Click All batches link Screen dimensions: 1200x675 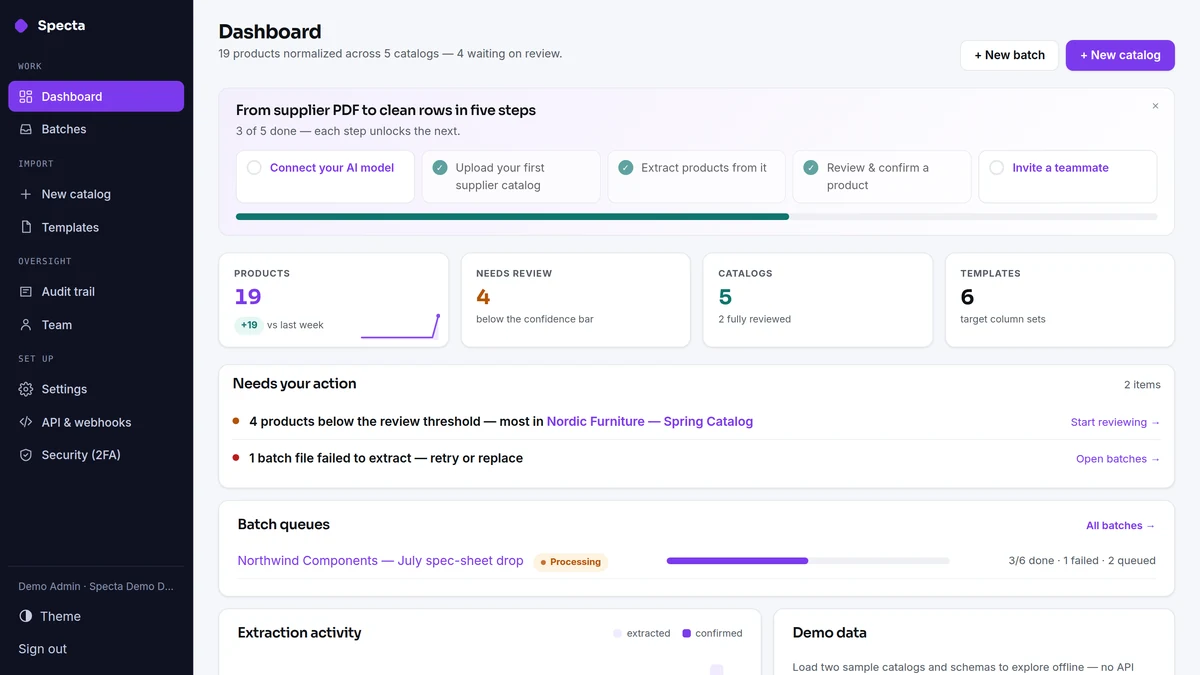click(x=1120, y=526)
